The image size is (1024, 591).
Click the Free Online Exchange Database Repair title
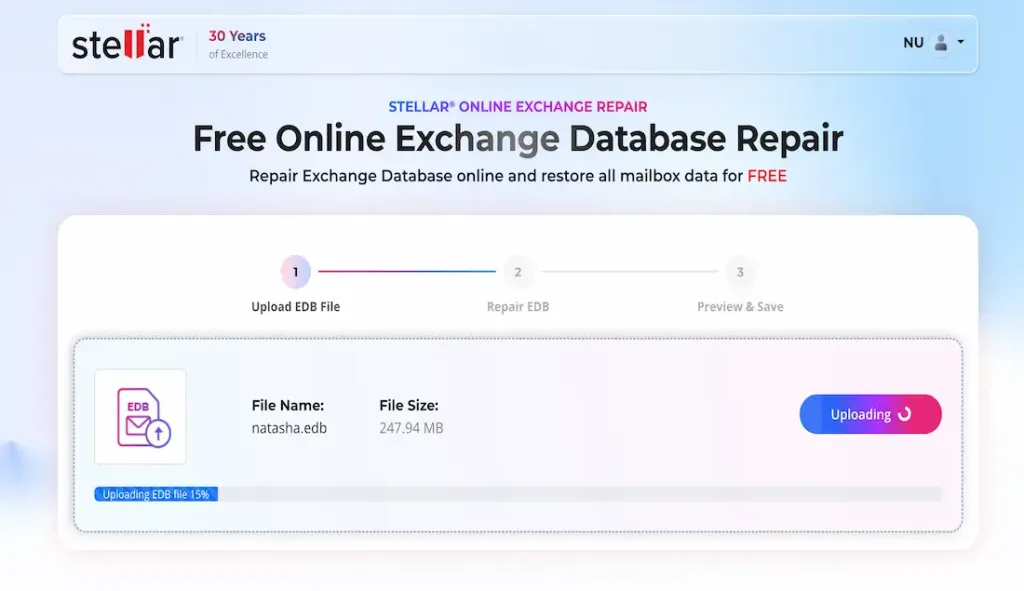(518, 139)
